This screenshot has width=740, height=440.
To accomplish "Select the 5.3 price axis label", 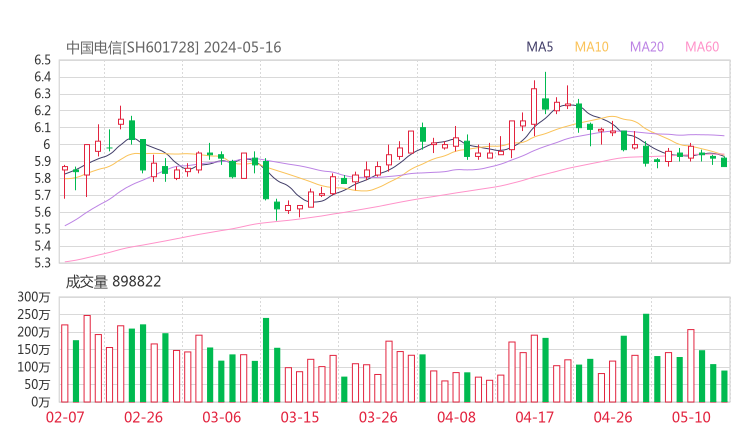I will pos(41,263).
